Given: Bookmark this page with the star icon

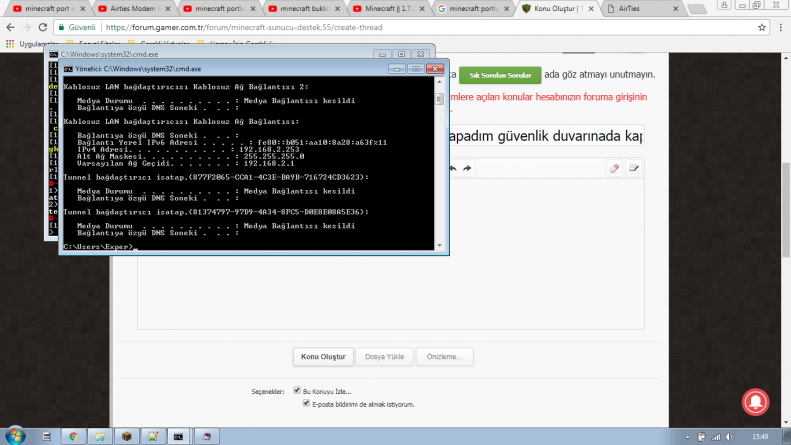Looking at the screenshot, I should point(762,28).
